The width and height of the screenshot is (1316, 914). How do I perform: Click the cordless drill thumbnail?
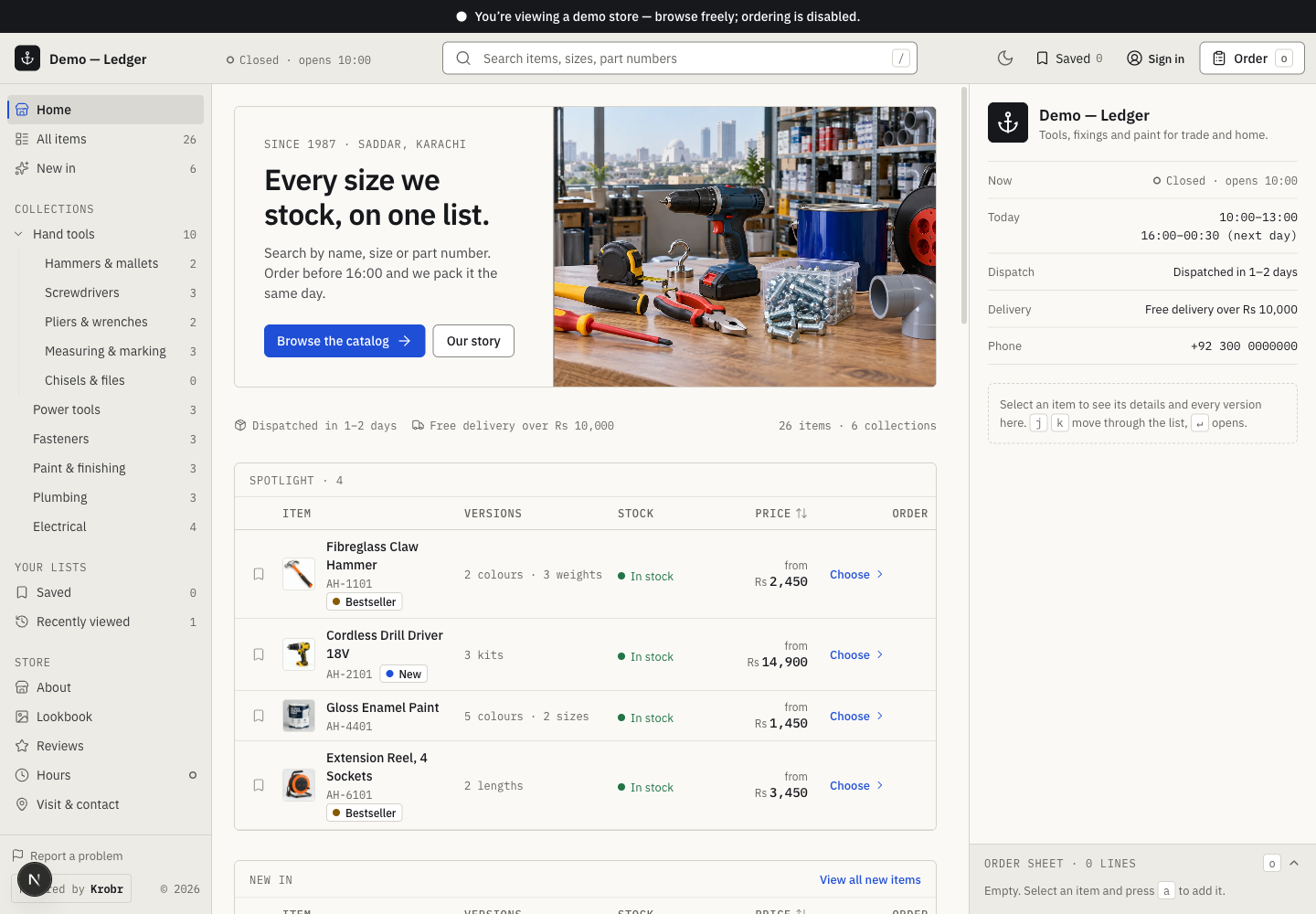299,654
